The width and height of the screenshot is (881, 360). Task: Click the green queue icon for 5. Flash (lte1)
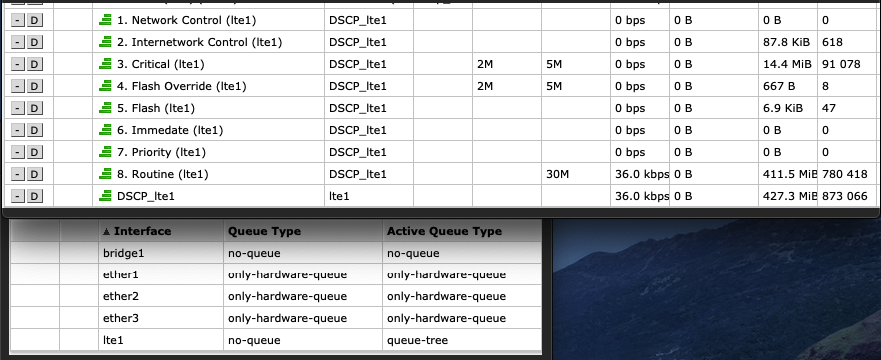105,108
